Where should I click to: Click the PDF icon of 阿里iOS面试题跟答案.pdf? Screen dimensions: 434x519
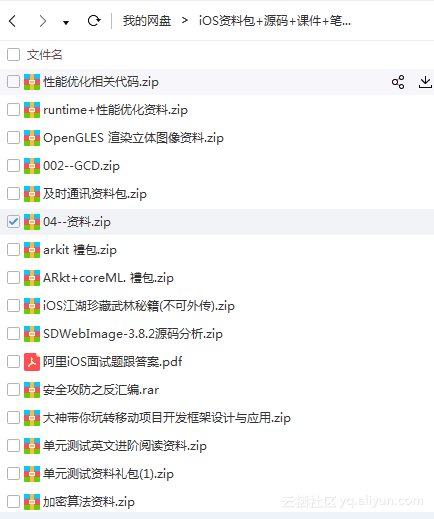tap(32, 362)
